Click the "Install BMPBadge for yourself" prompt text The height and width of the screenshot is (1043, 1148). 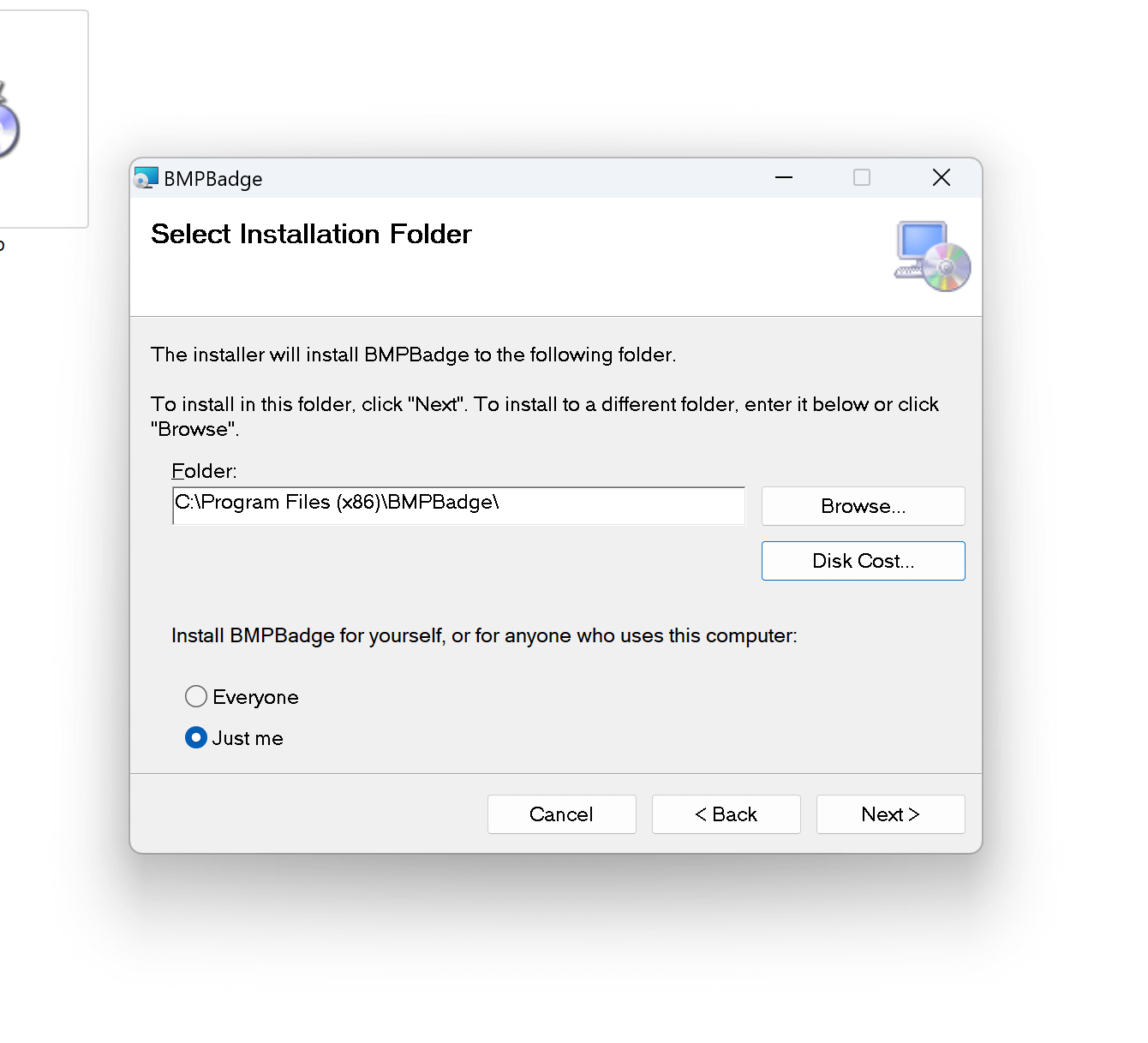click(484, 636)
